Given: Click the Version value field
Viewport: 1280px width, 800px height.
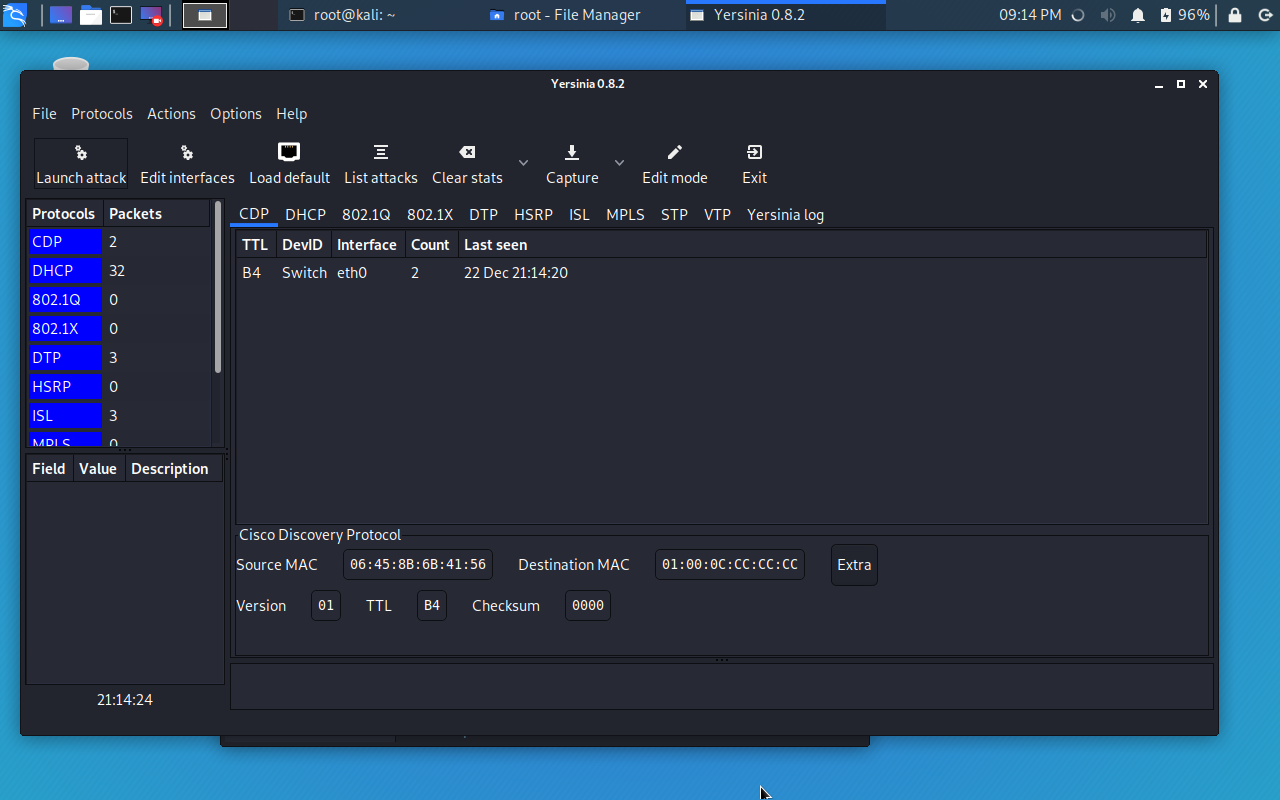Looking at the screenshot, I should [x=326, y=606].
